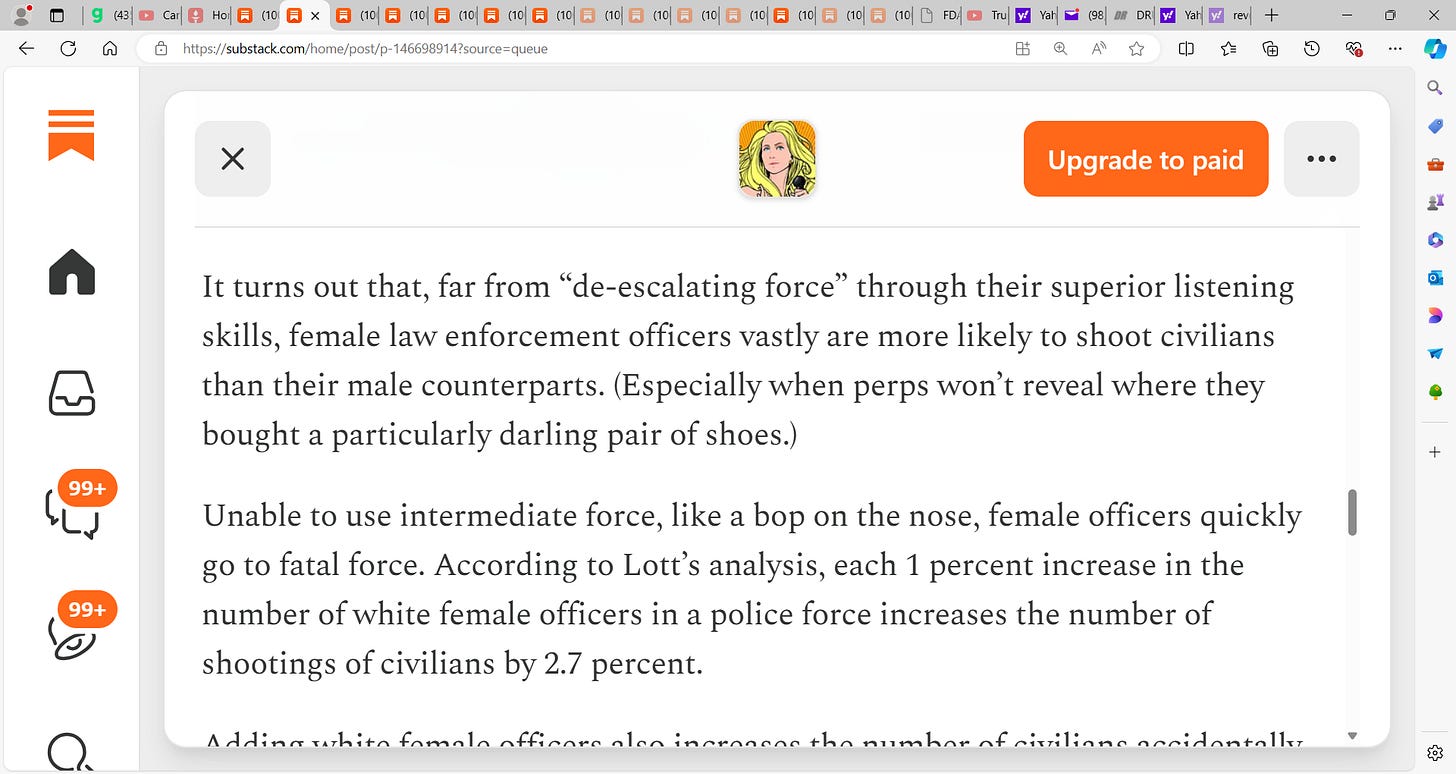Switch to the "DR" tab

pos(1132,15)
